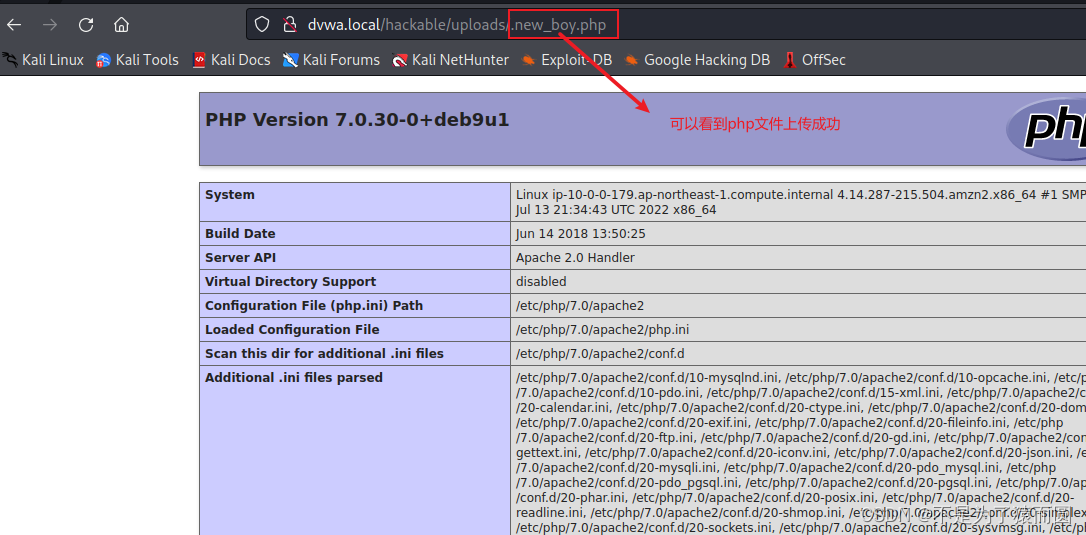Image resolution: width=1086 pixels, height=535 pixels.
Task: Click the Apache 2.0 Handler value
Action: (x=575, y=258)
